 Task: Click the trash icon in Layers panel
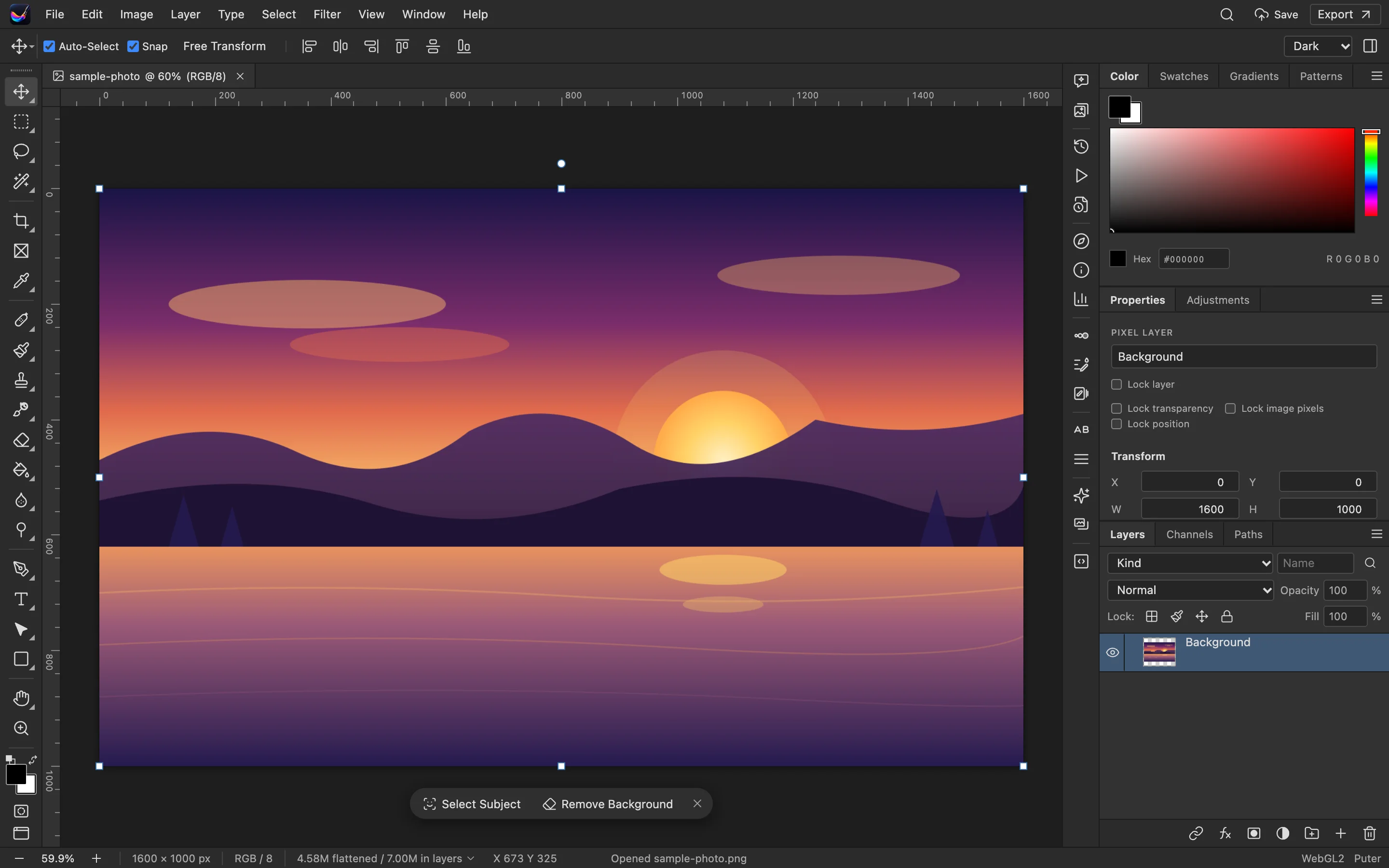pos(1370,833)
